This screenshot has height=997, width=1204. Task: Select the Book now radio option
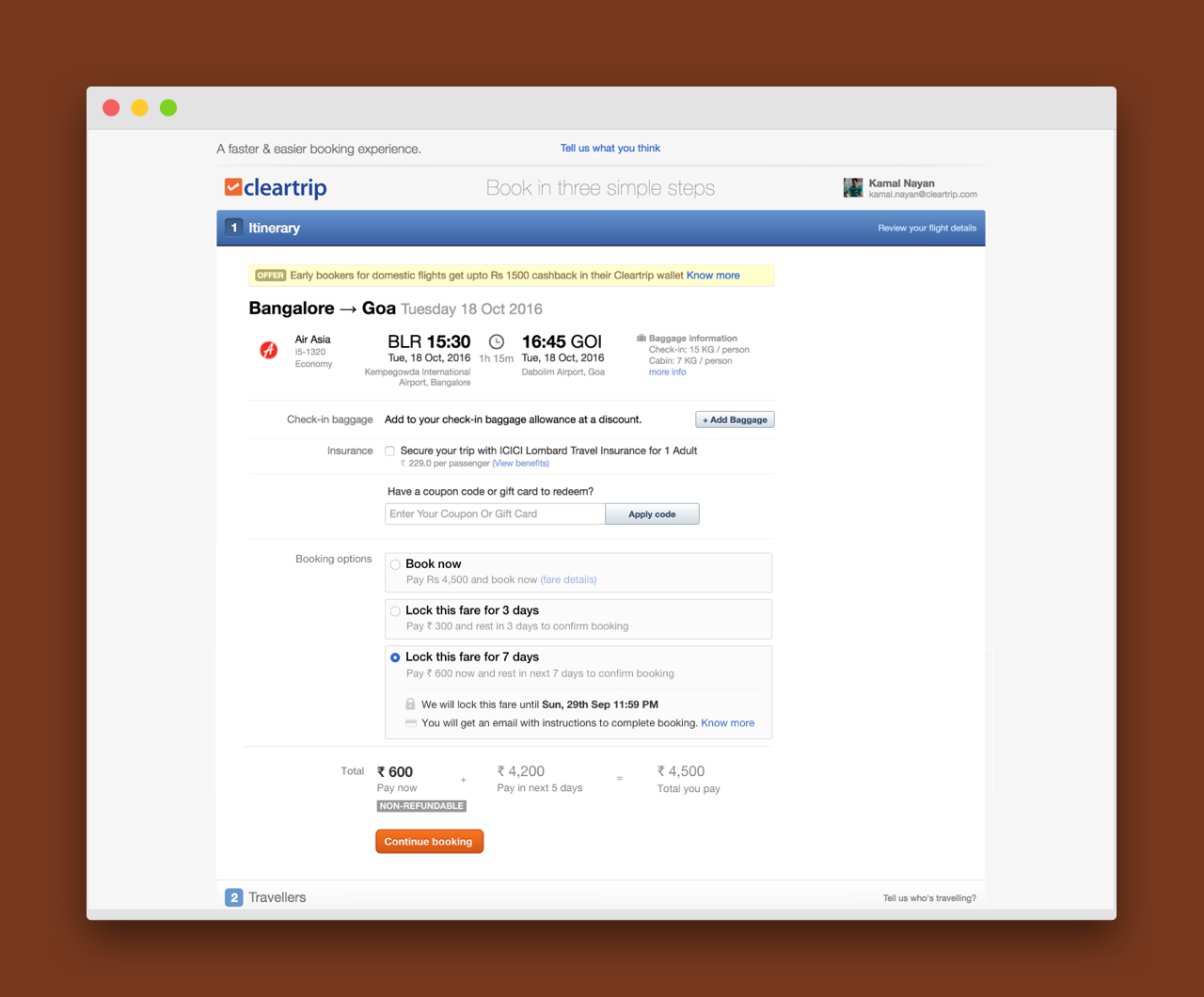[x=395, y=564]
